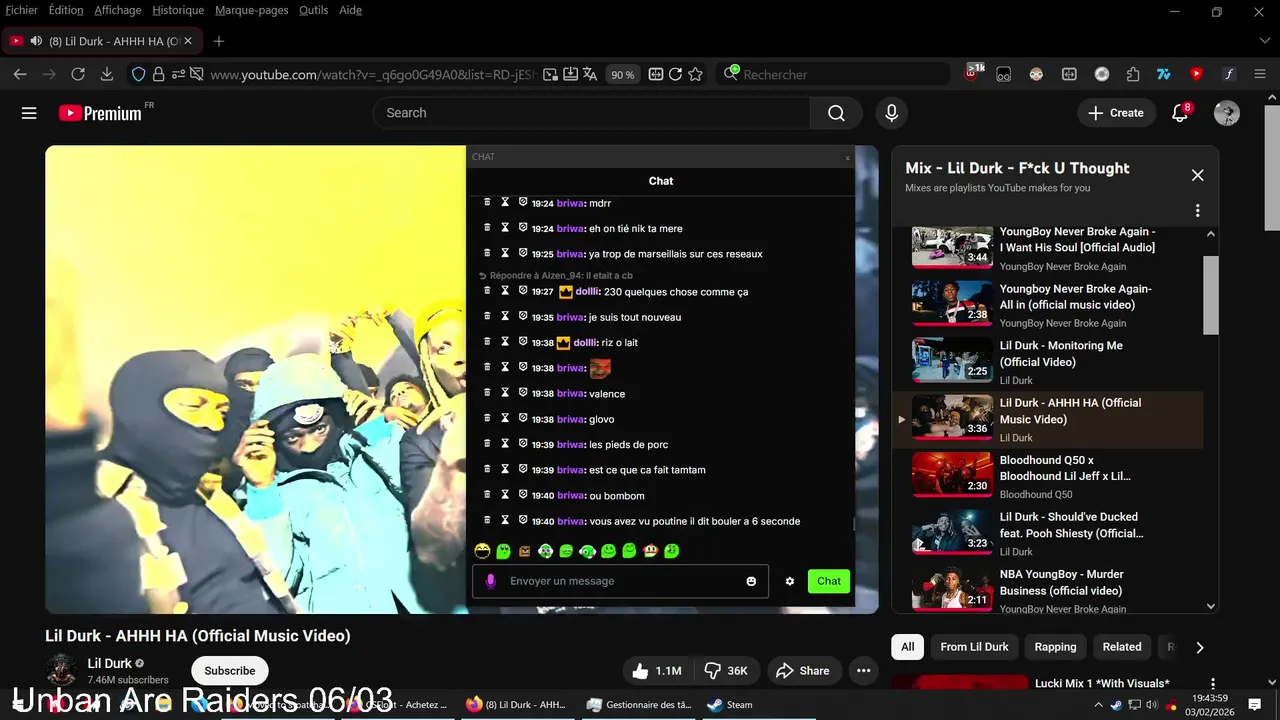Open the Outils menu
This screenshot has width=1280, height=720.
click(x=313, y=10)
